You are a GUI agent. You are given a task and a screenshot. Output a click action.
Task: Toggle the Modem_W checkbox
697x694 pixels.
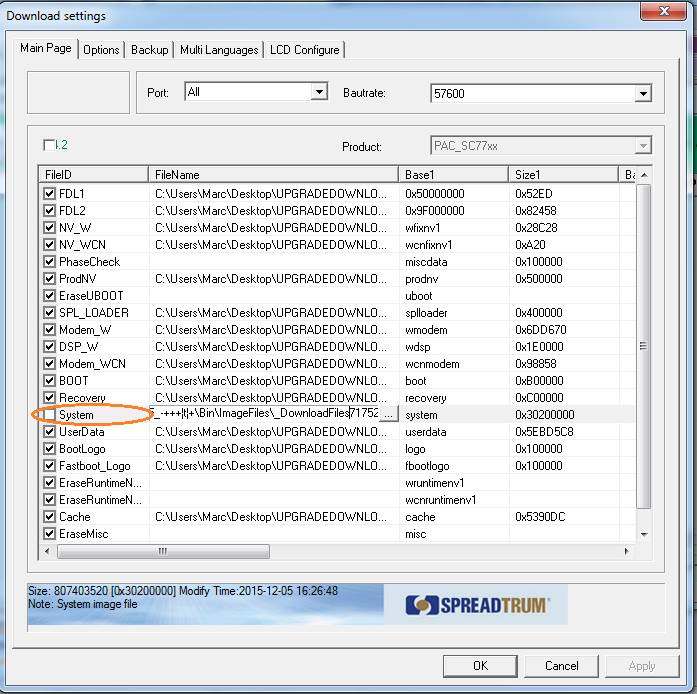pyautogui.click(x=49, y=329)
